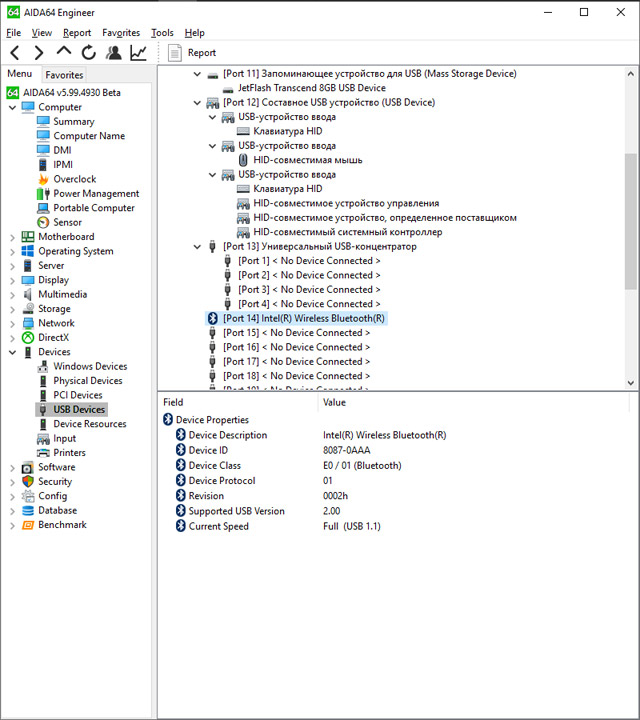Click the device list scrollbar down arrow
This screenshot has height=720, width=640.
[x=631, y=382]
